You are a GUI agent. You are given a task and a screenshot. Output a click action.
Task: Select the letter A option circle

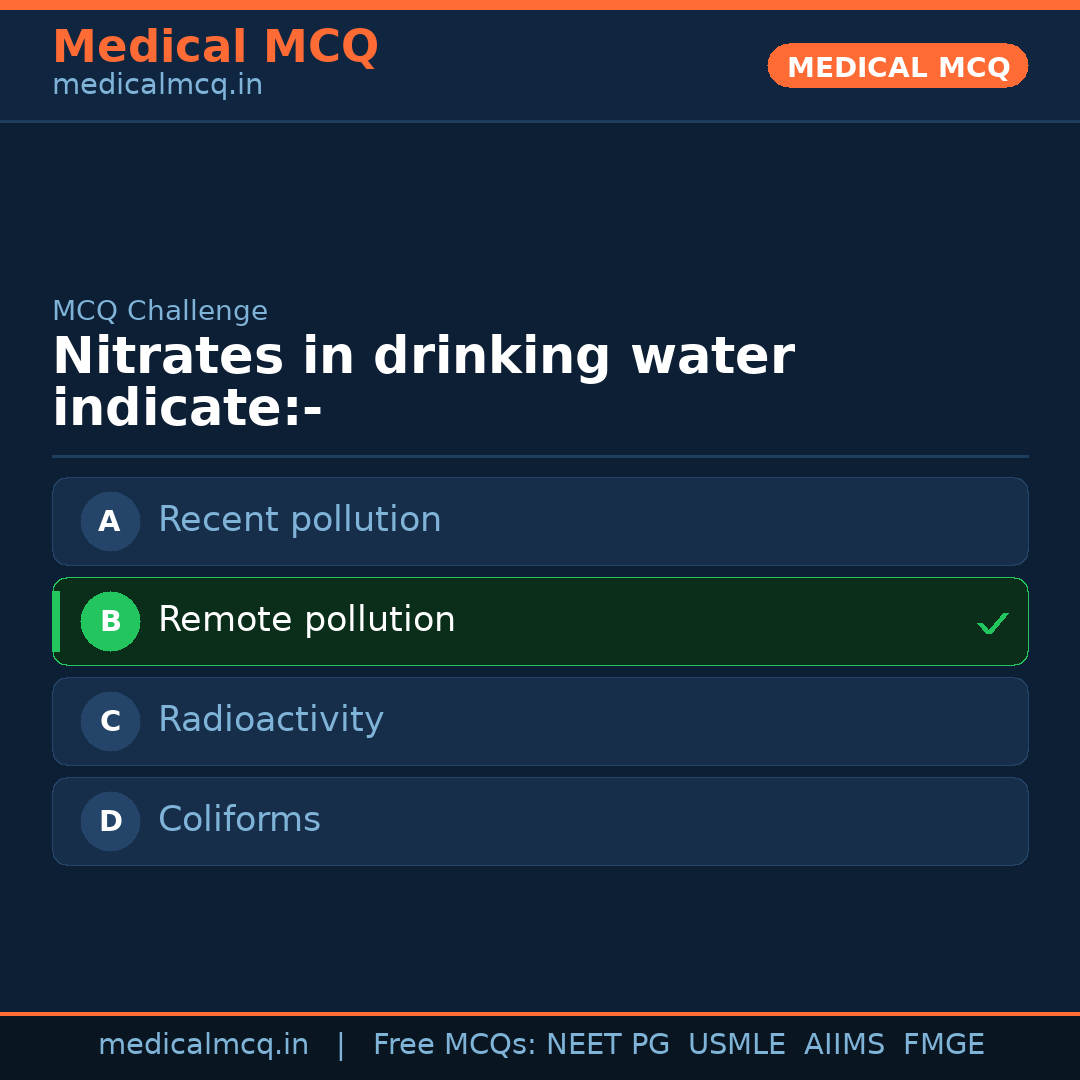tap(110, 521)
